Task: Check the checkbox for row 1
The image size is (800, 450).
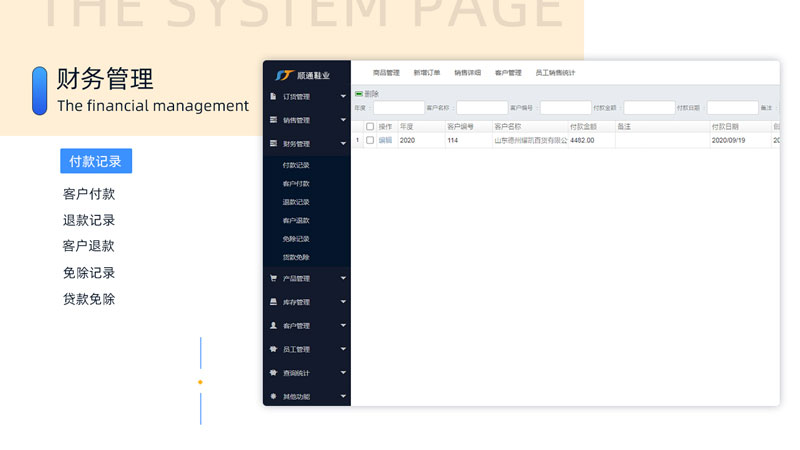Action: tap(370, 141)
